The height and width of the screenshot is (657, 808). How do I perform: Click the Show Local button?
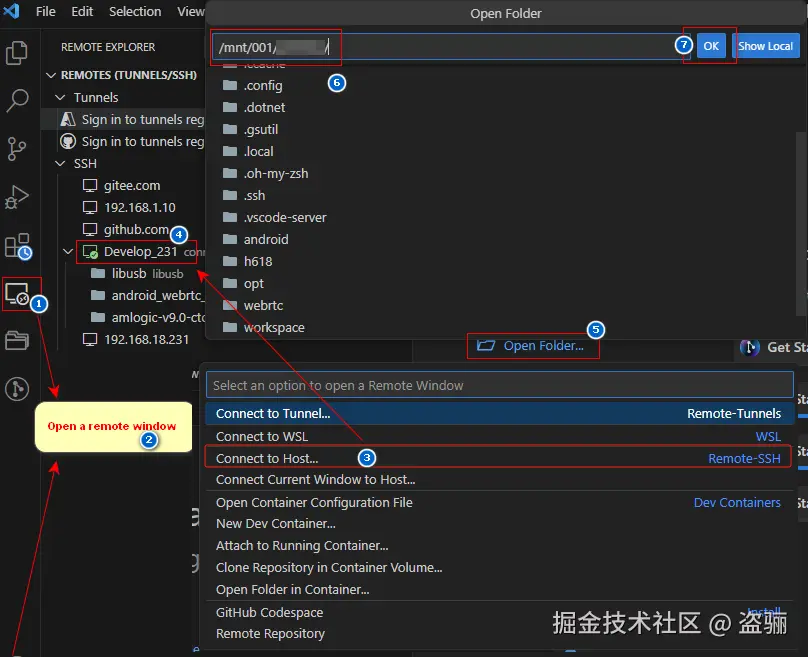[x=765, y=46]
